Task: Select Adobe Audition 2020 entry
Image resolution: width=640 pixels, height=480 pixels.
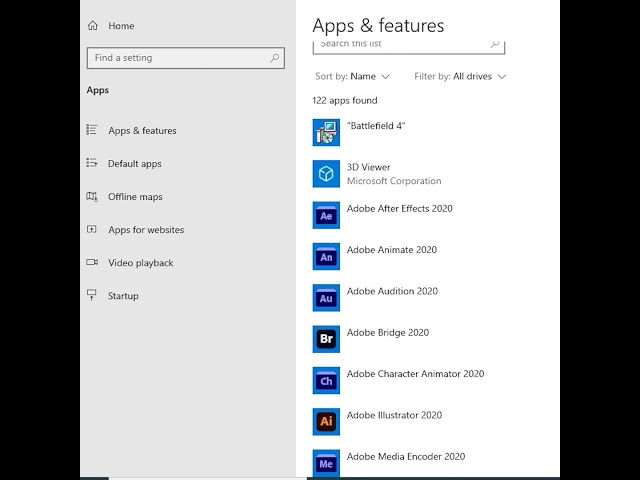Action: click(x=392, y=291)
